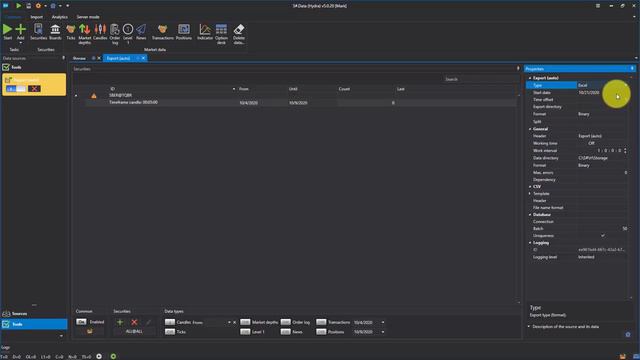The image size is (640, 360).
Task: Open the Order log view
Action: (115, 33)
